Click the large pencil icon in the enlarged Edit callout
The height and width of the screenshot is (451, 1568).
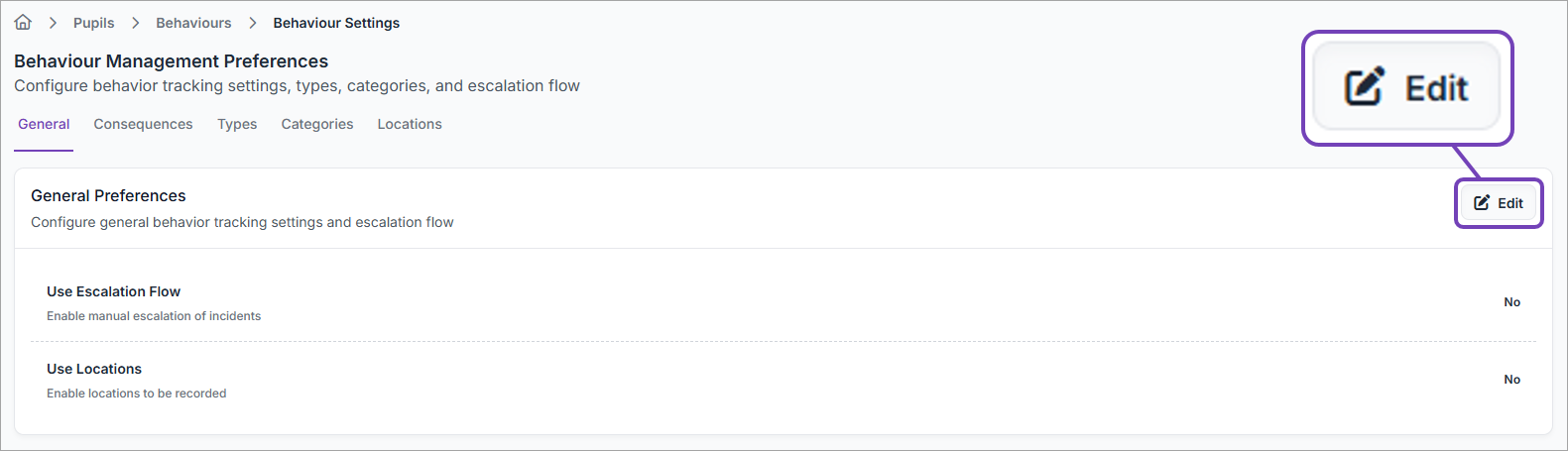tap(1364, 87)
